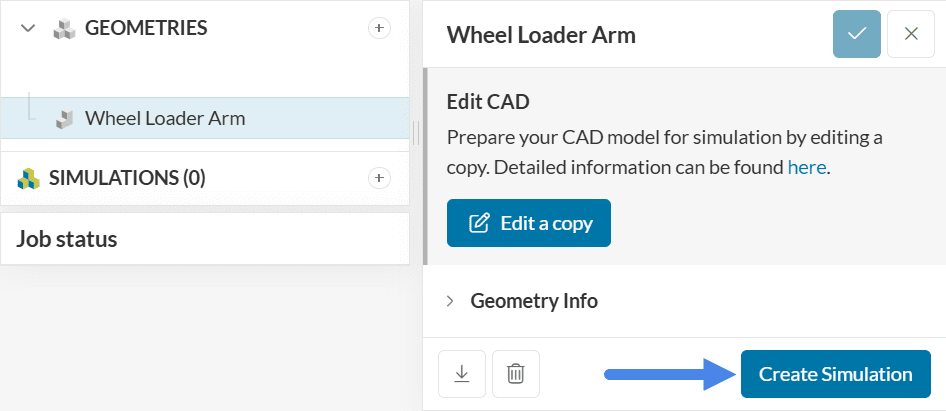The height and width of the screenshot is (411, 946).
Task: Click the panel resize divider handle
Action: [416, 131]
